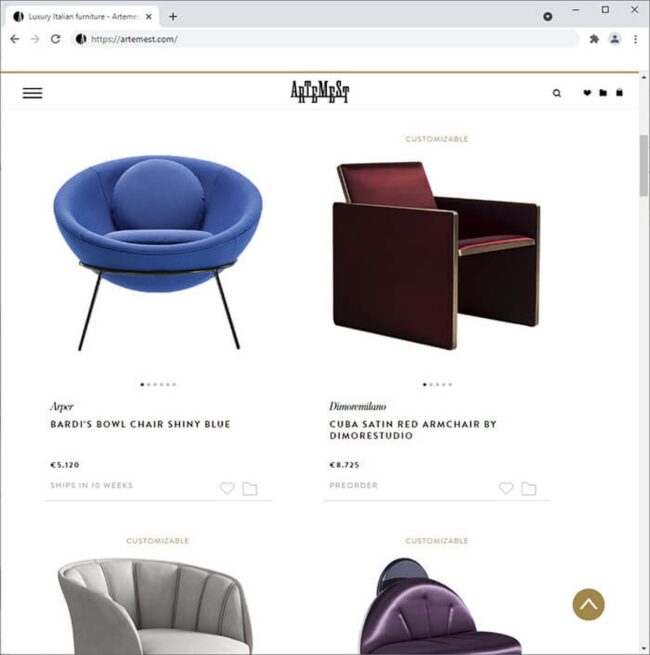Open the folder projects icon in header
The width and height of the screenshot is (650, 655).
pyautogui.click(x=603, y=93)
